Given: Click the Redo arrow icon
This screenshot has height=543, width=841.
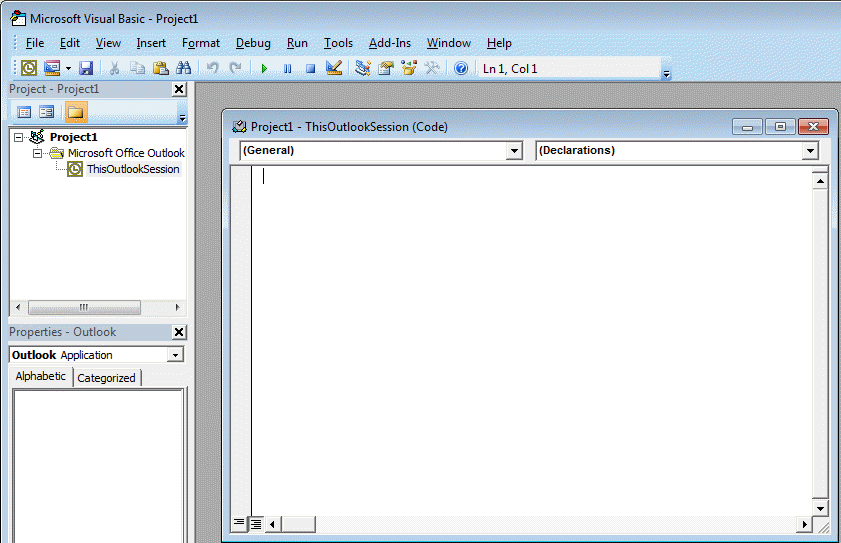Looking at the screenshot, I should click(x=235, y=68).
